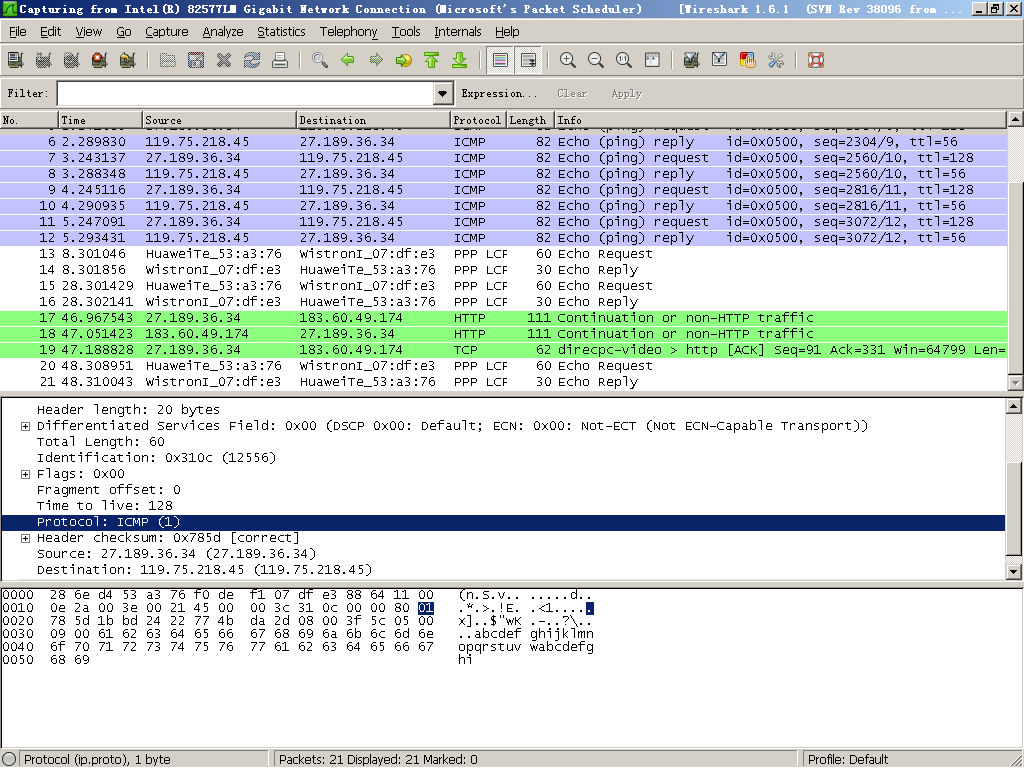Click the Find packet magnifier icon
The height and width of the screenshot is (768, 1024).
[x=320, y=60]
